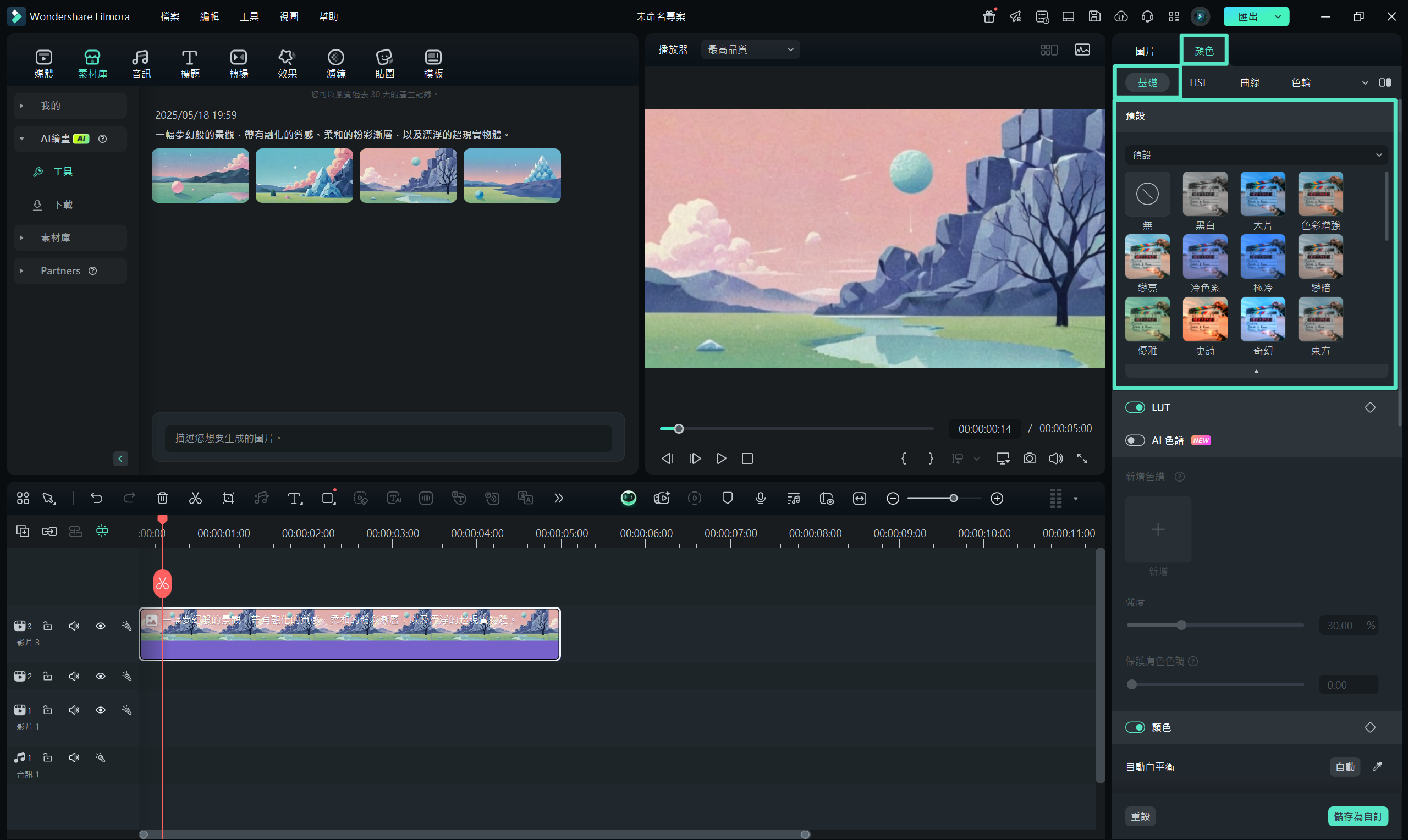Toggle the LUT switch
Screen dimensions: 1408x840
point(1135,407)
